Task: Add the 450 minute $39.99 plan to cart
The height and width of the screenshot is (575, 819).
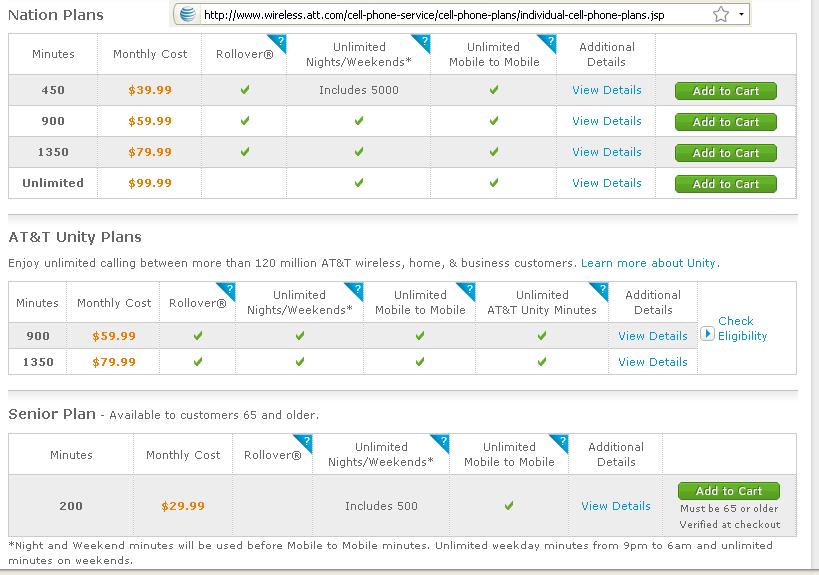Action: click(x=726, y=91)
